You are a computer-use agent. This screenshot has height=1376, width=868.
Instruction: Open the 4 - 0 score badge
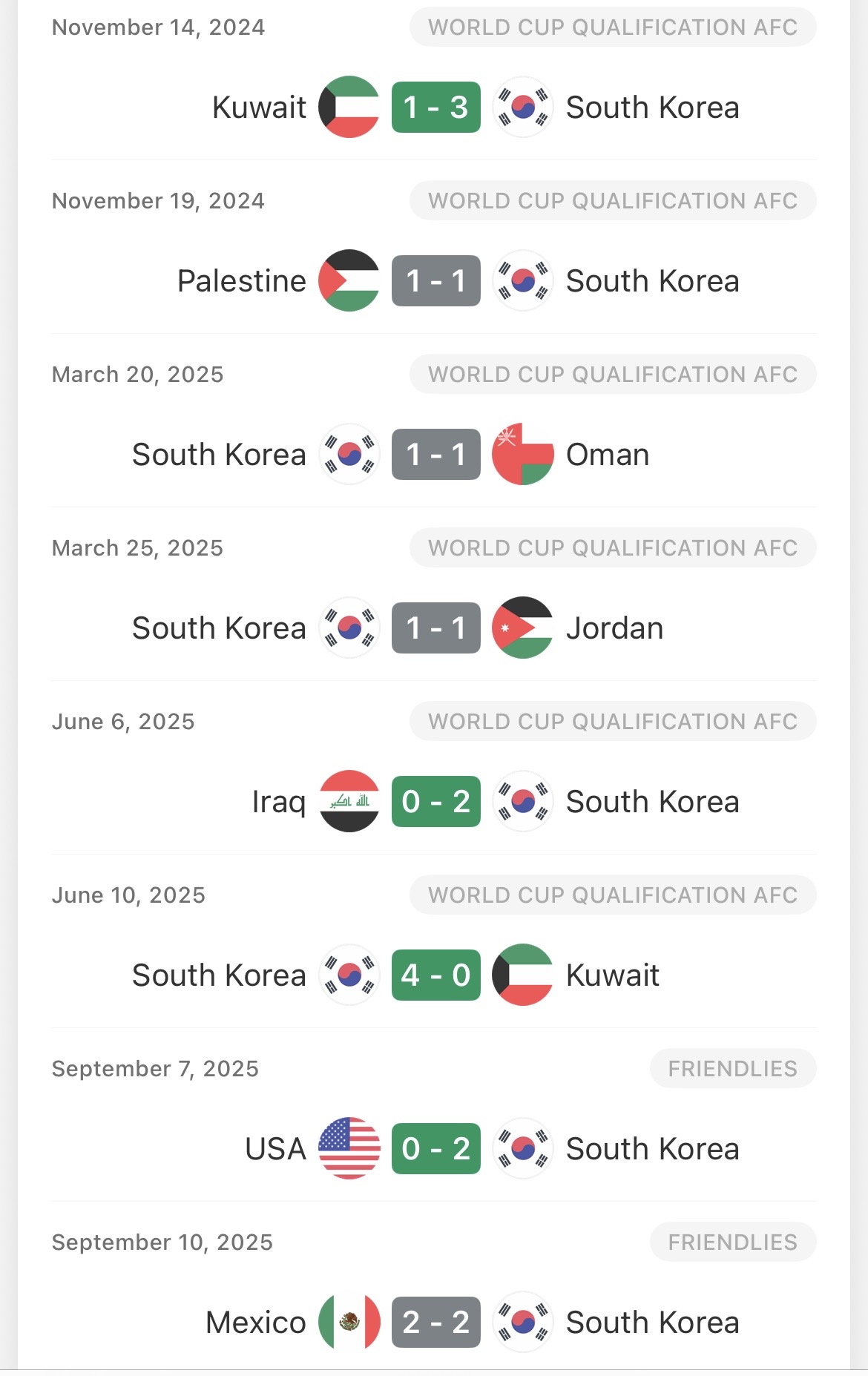tap(435, 975)
